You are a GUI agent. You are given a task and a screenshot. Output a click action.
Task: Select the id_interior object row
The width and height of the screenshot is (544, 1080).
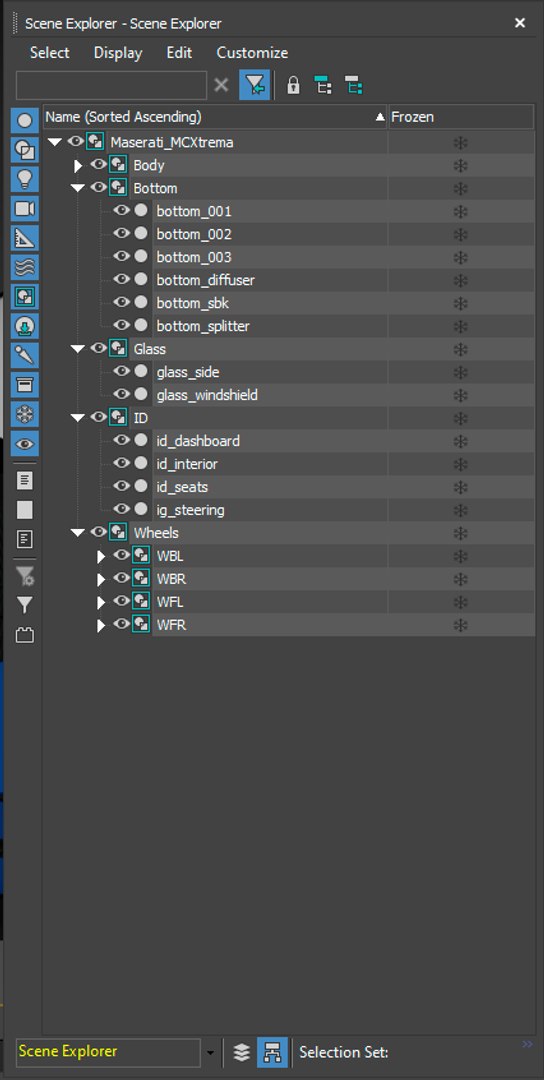(x=187, y=464)
